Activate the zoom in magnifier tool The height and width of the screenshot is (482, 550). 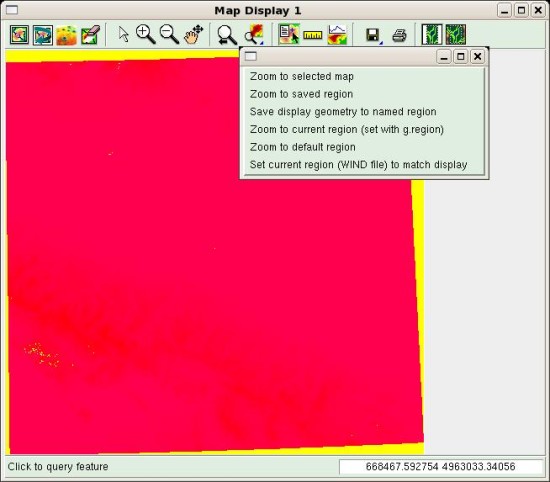(146, 34)
